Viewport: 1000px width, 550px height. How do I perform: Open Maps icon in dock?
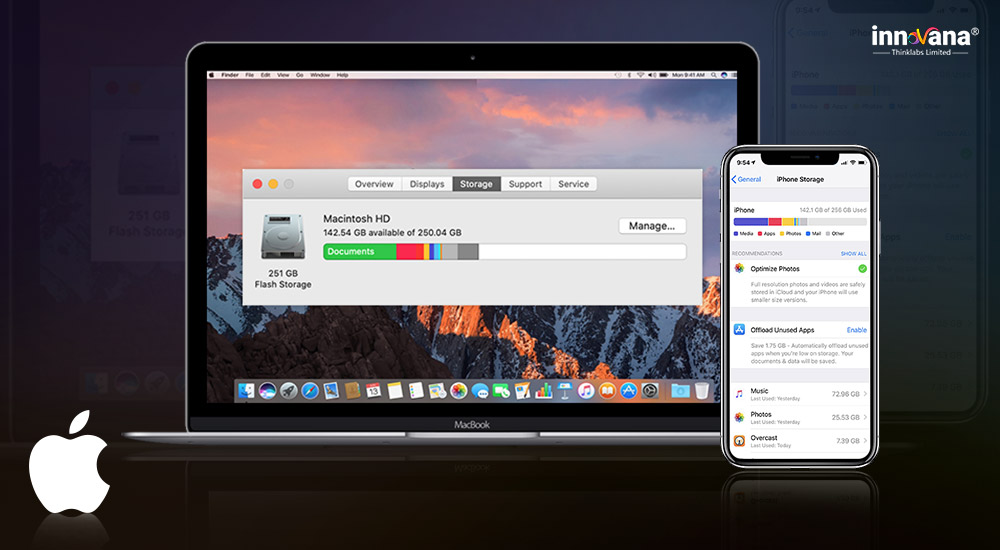(437, 390)
